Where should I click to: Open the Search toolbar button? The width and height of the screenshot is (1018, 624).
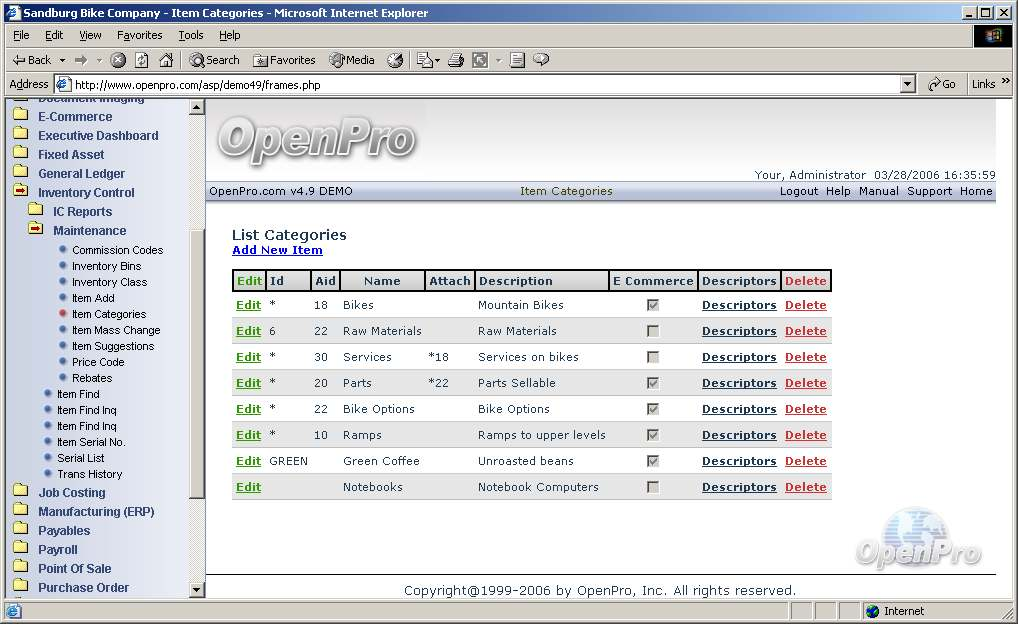coord(214,60)
